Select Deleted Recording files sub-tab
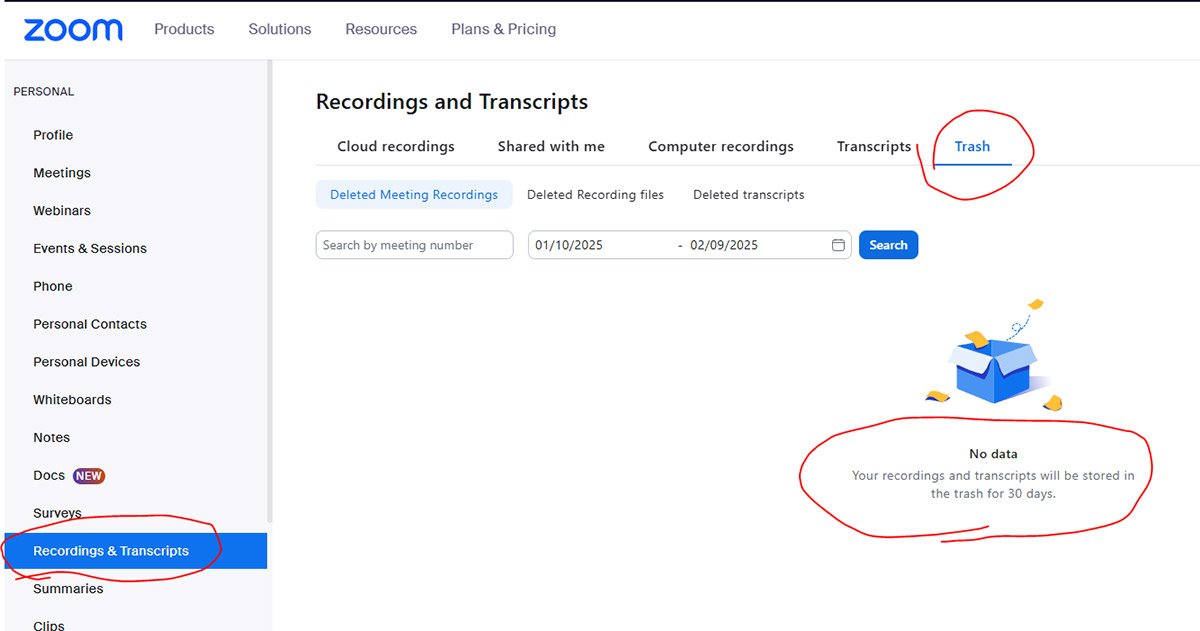Screen dimensions: 1200x631 [595, 195]
